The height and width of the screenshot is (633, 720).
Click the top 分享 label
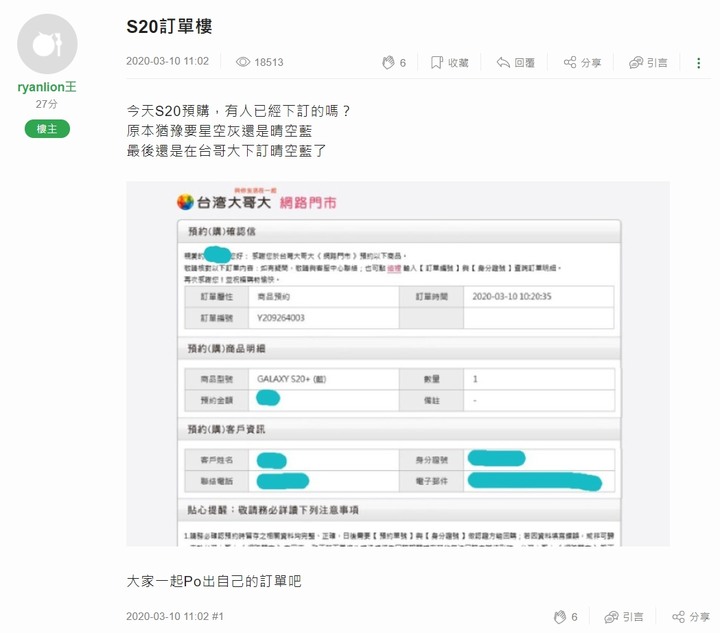[591, 63]
